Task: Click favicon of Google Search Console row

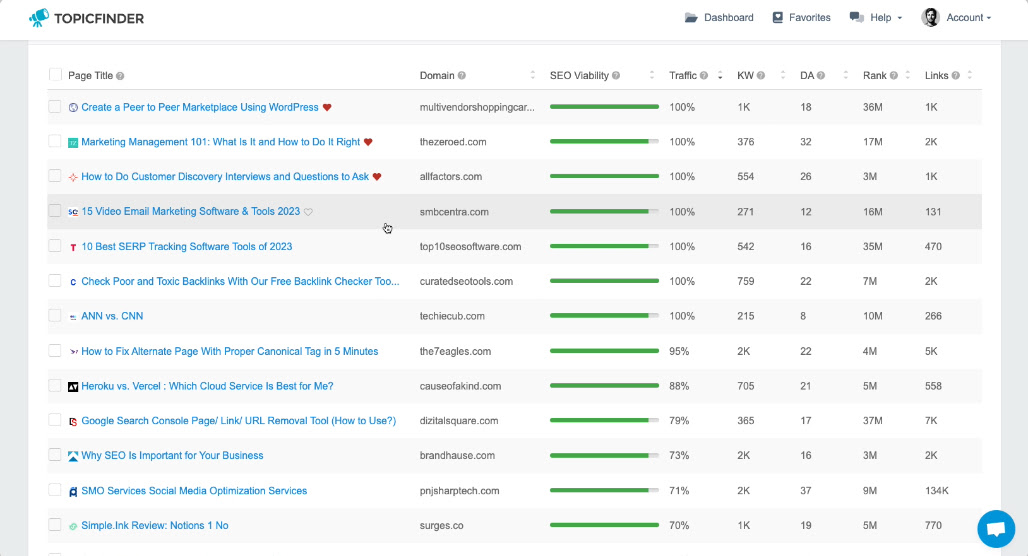Action: [x=73, y=422]
